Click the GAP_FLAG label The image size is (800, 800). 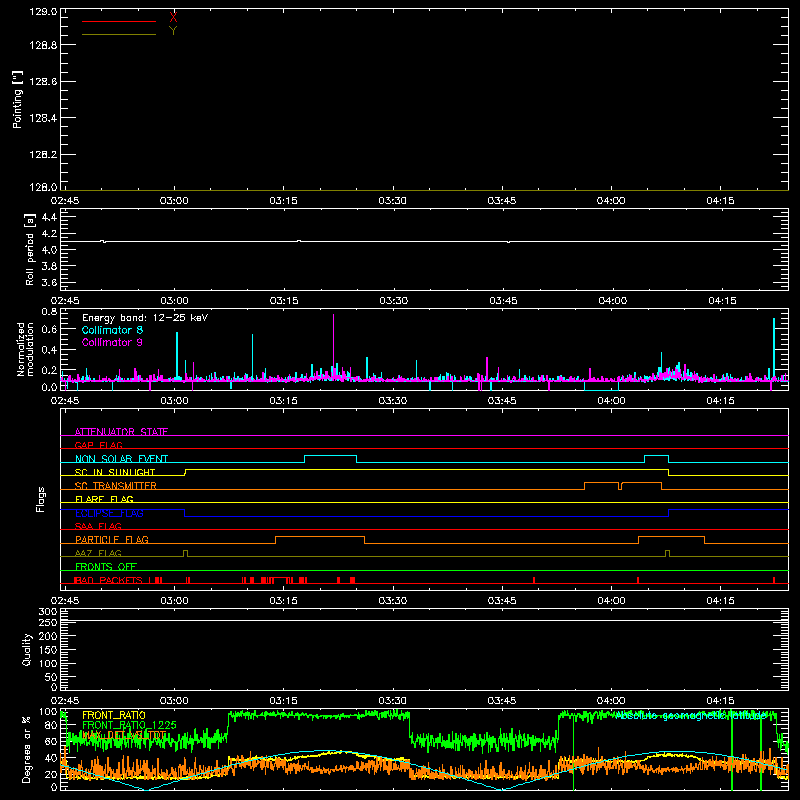98,445
